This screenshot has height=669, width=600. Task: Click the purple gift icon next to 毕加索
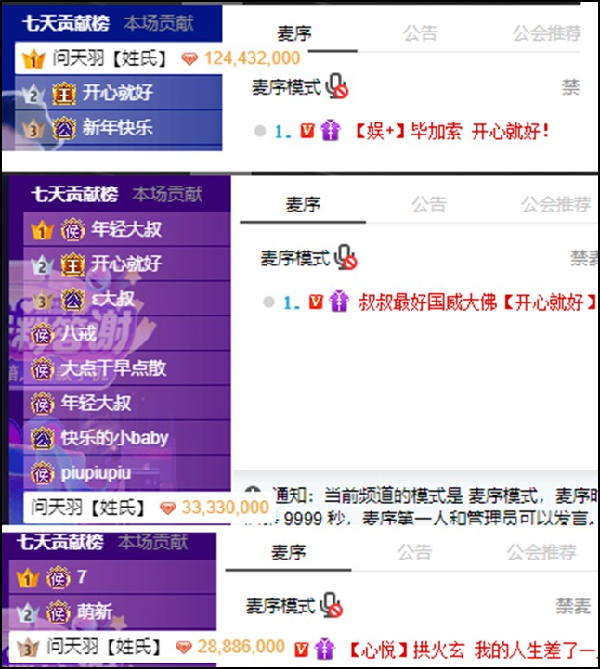click(330, 131)
